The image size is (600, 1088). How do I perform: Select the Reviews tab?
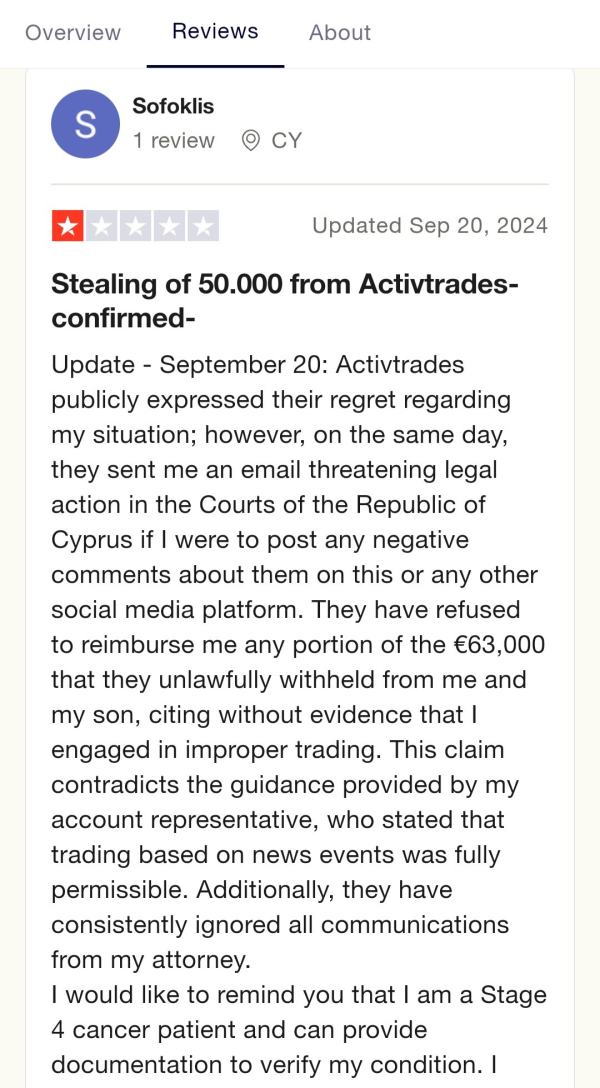point(215,32)
